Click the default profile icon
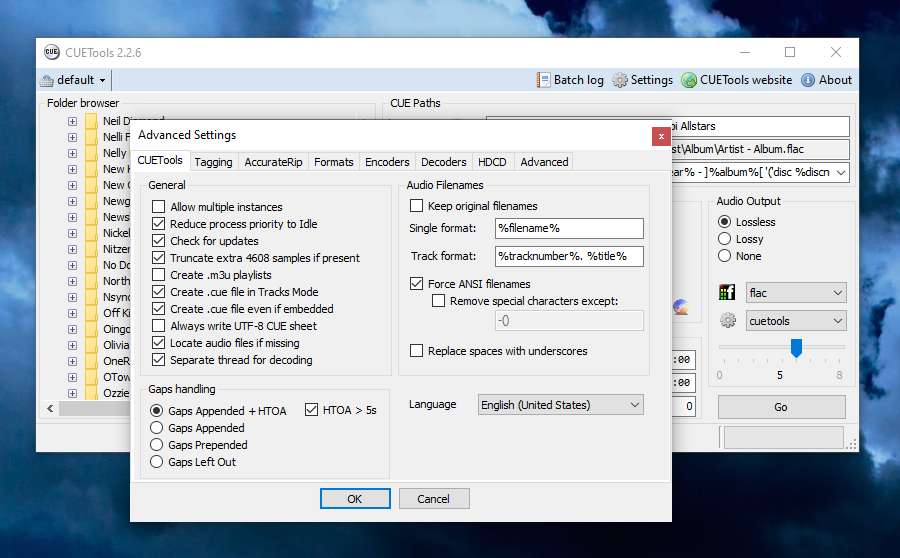The image size is (900, 558). point(47,80)
